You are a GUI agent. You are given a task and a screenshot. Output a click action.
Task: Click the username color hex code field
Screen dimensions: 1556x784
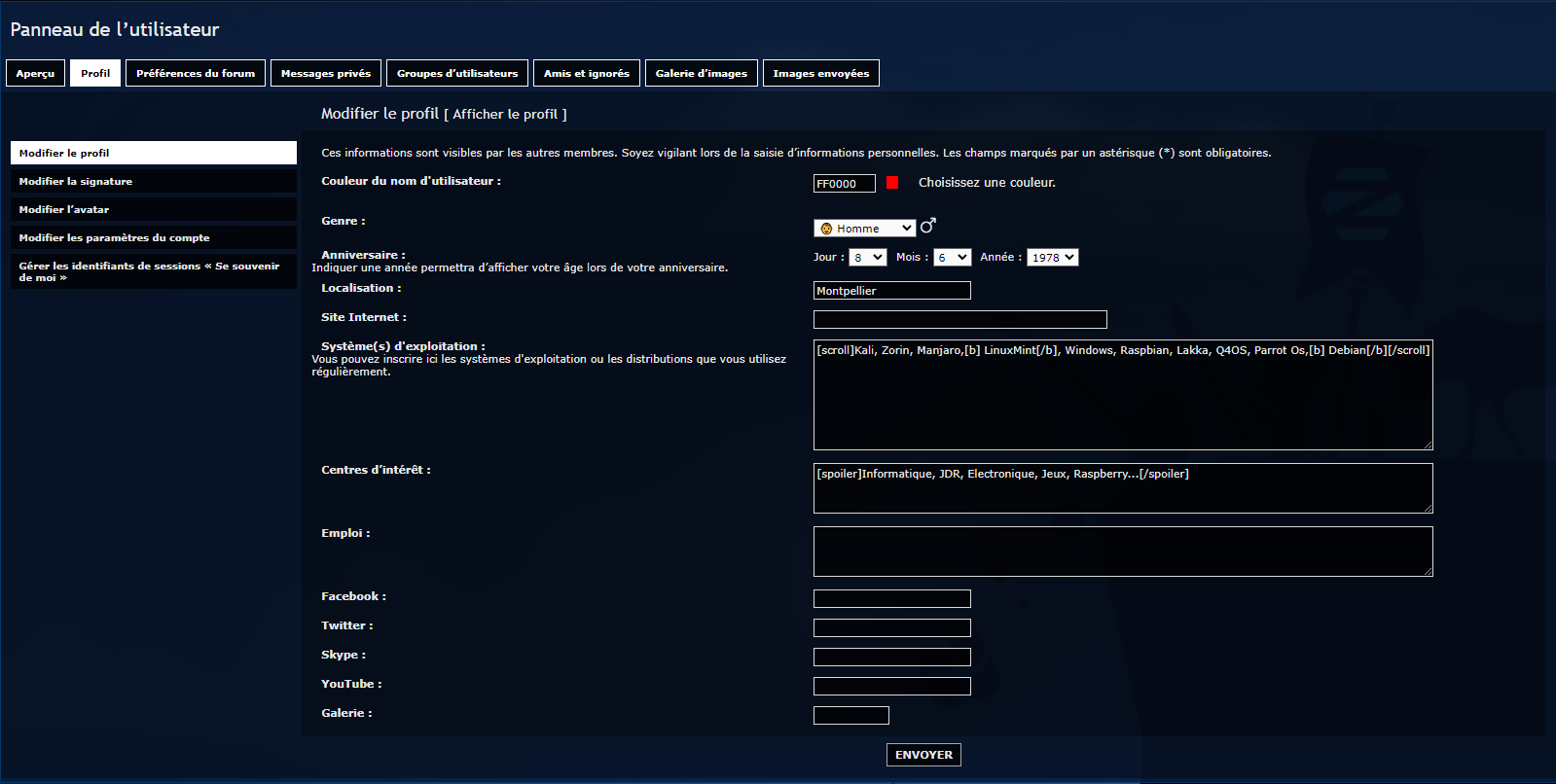844,184
